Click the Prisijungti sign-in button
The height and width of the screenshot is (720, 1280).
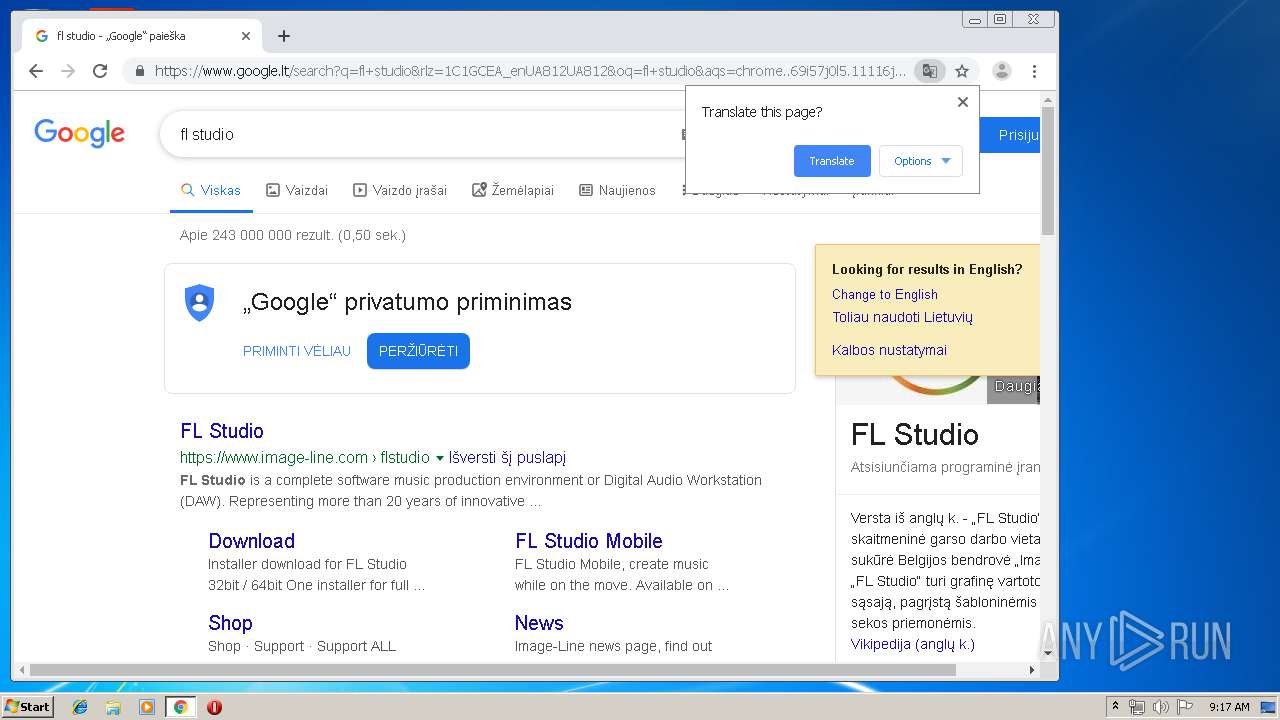[x=1011, y=134]
